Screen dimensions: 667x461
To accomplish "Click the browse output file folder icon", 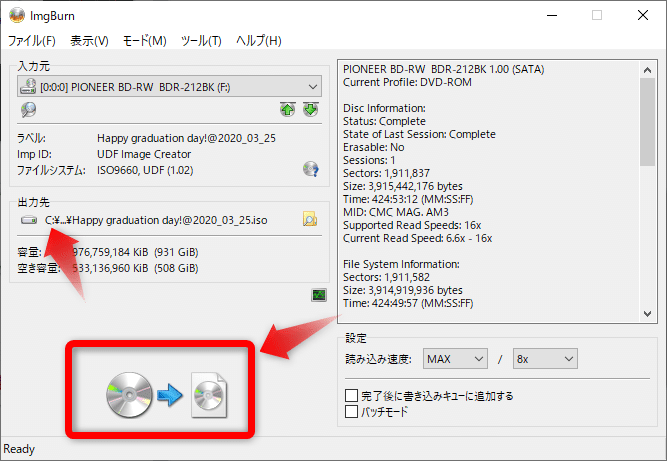I will tap(310, 219).
